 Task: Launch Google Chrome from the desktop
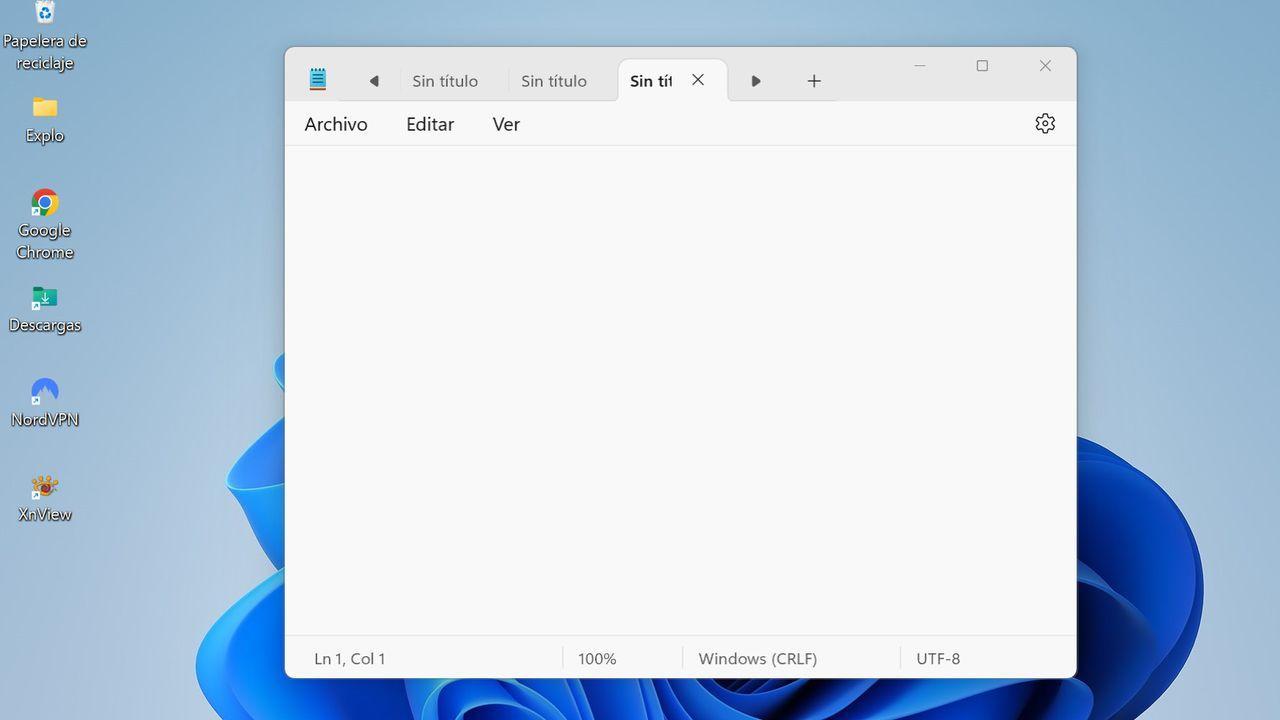pos(44,200)
